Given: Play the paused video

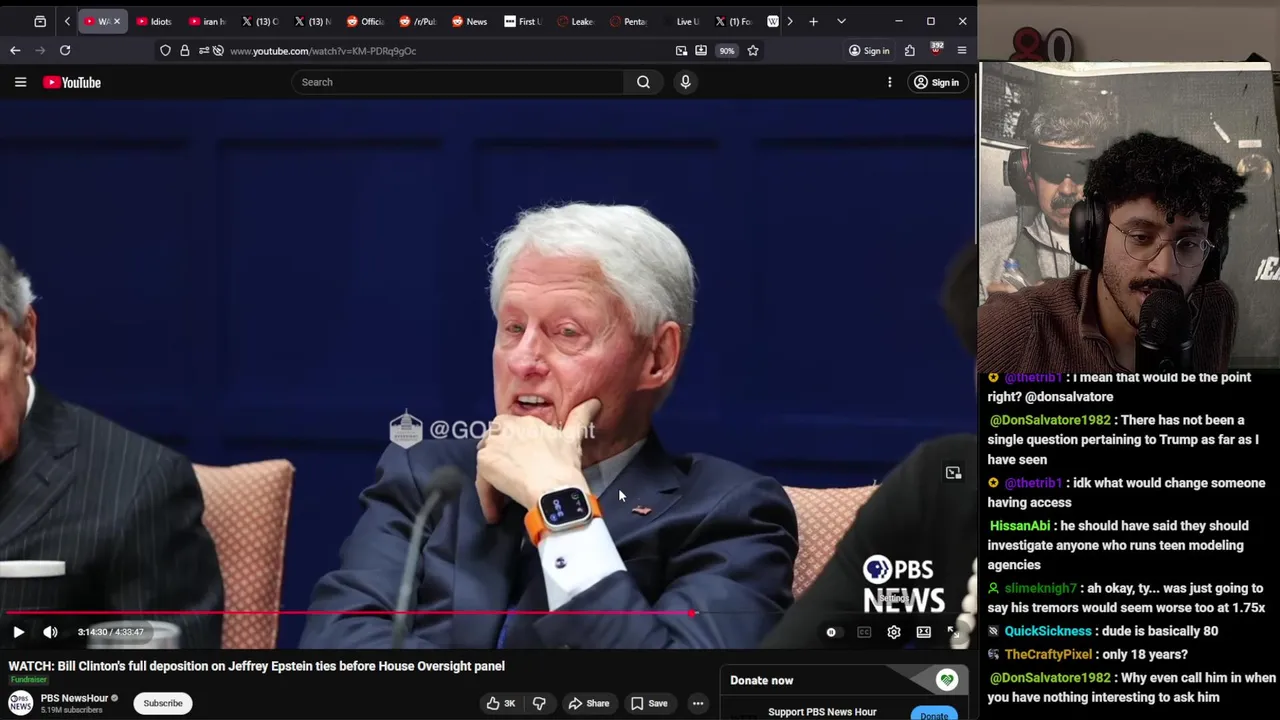Looking at the screenshot, I should [18, 632].
